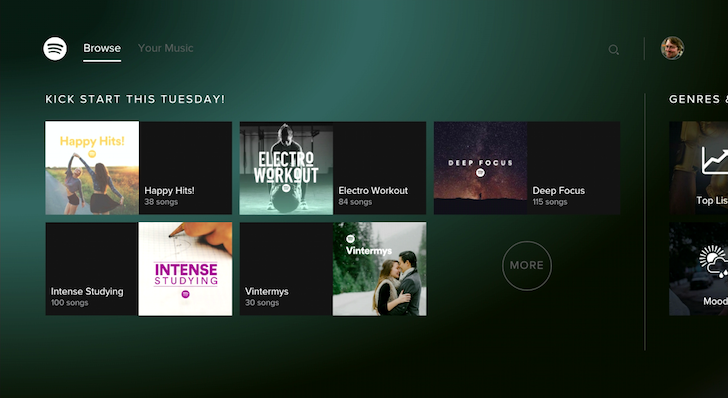This screenshot has width=728, height=398.
Task: Open the Happy Hits! playlist title
Action: click(169, 190)
